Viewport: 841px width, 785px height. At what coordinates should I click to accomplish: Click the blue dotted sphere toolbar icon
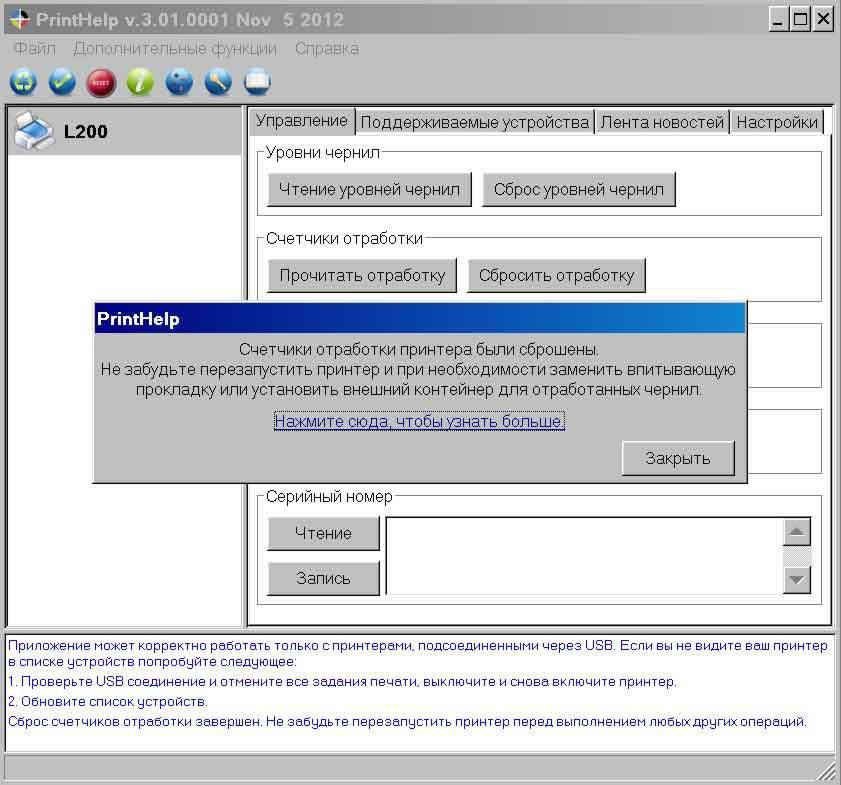(179, 82)
